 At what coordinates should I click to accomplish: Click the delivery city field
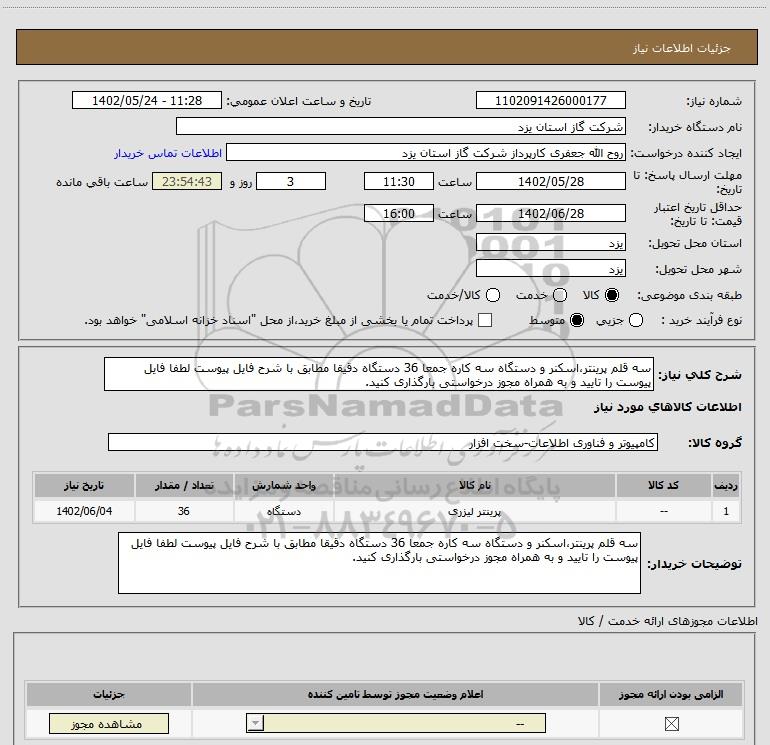550,268
